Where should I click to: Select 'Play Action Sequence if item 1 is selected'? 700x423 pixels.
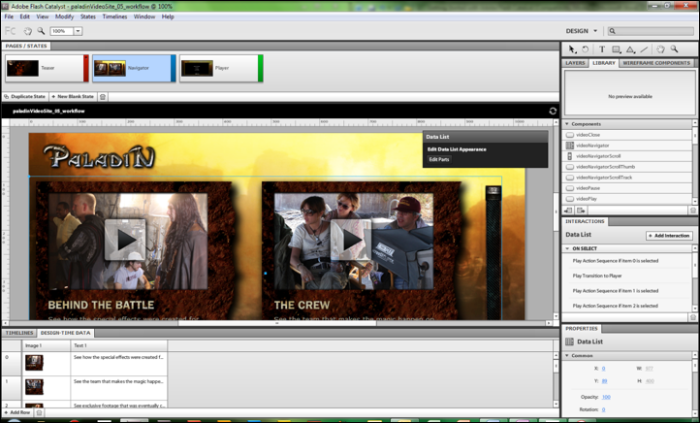616,291
